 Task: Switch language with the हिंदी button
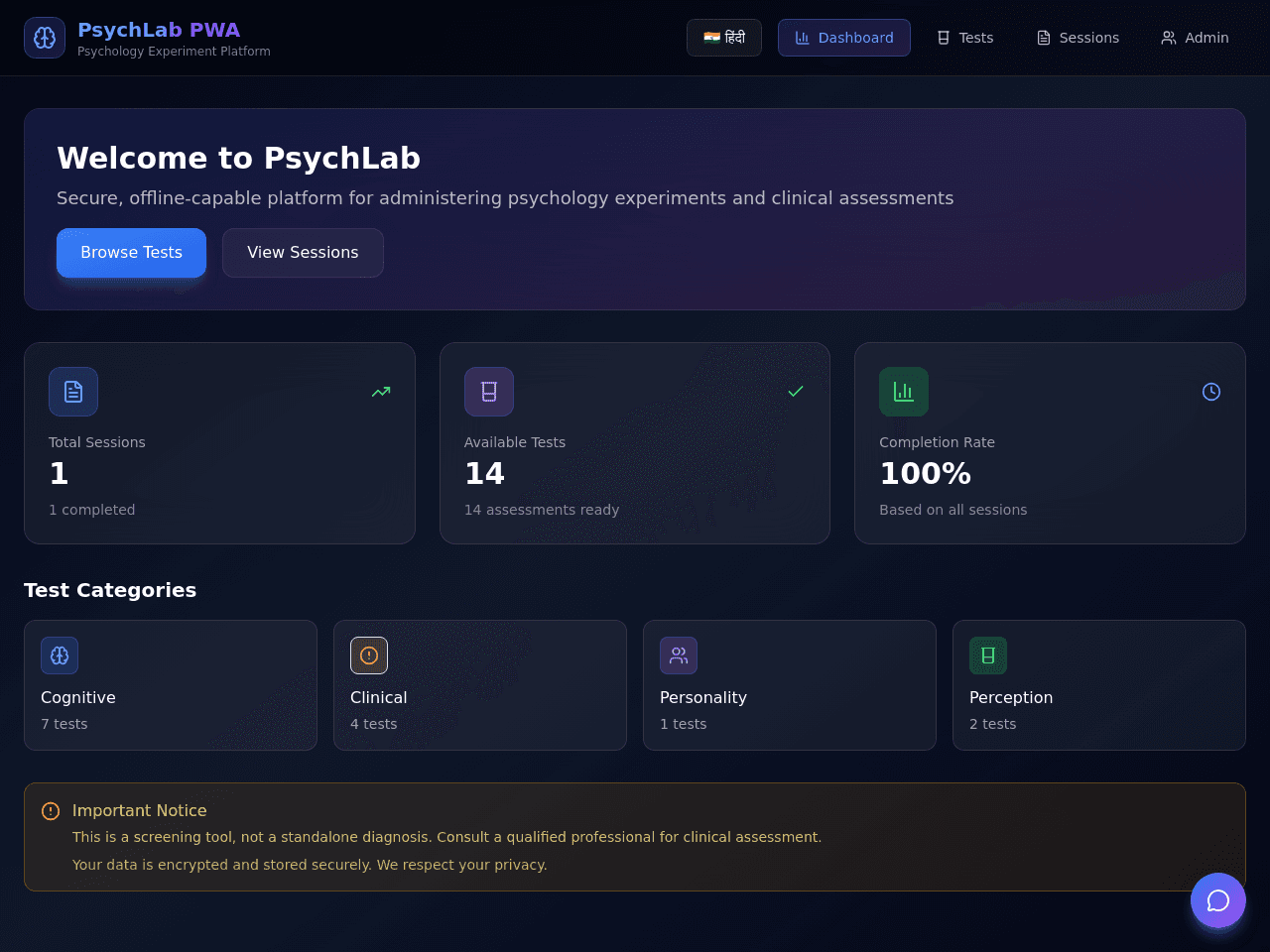[x=724, y=38]
